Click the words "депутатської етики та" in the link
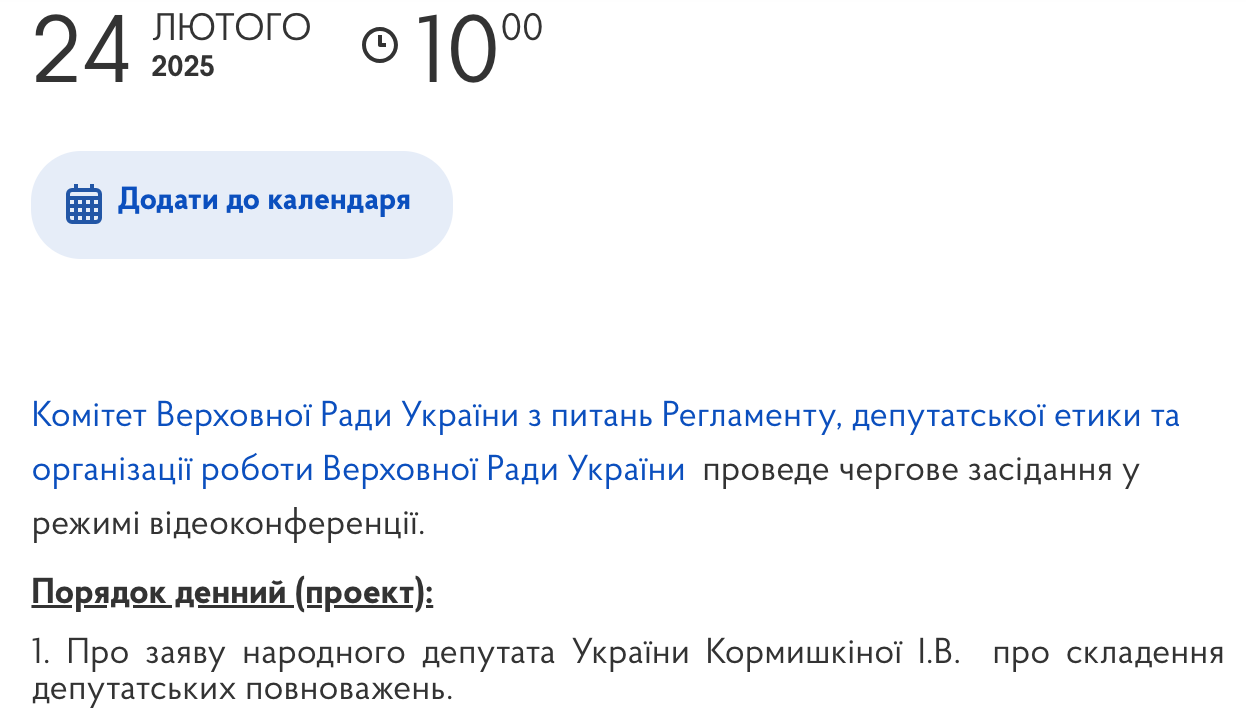 [1015, 415]
